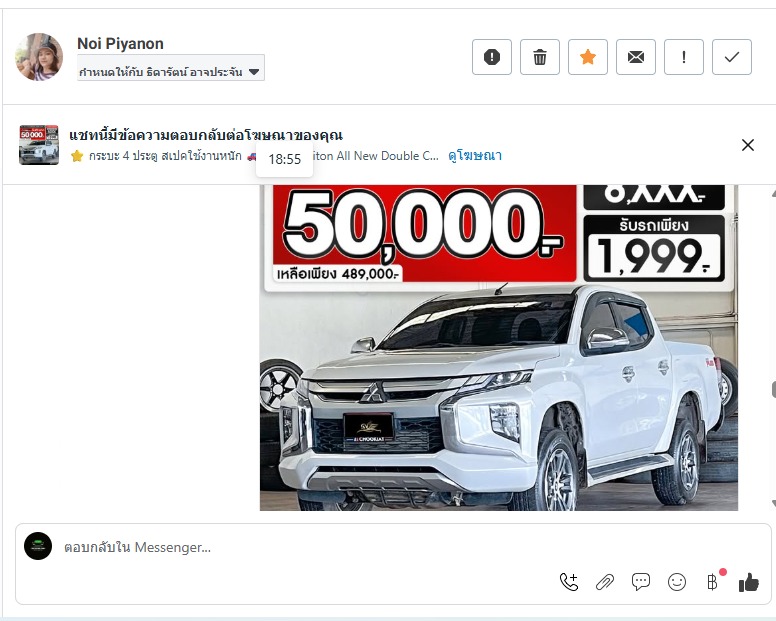Open the emoji picker smiley icon
The image size is (776, 621).
[x=677, y=582]
